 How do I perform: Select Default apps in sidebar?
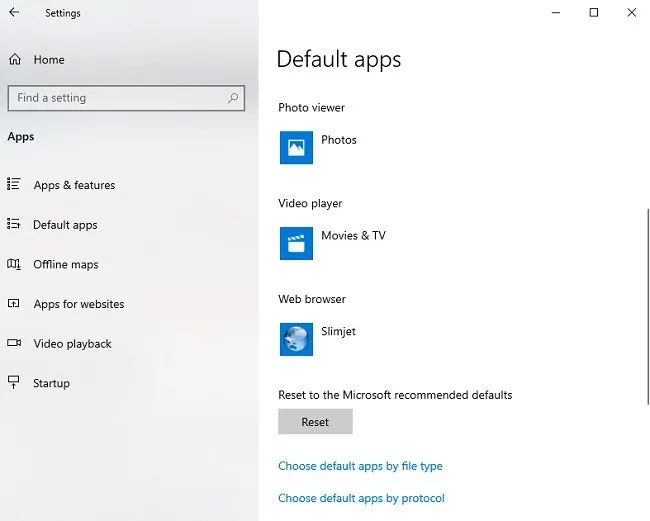(x=65, y=225)
